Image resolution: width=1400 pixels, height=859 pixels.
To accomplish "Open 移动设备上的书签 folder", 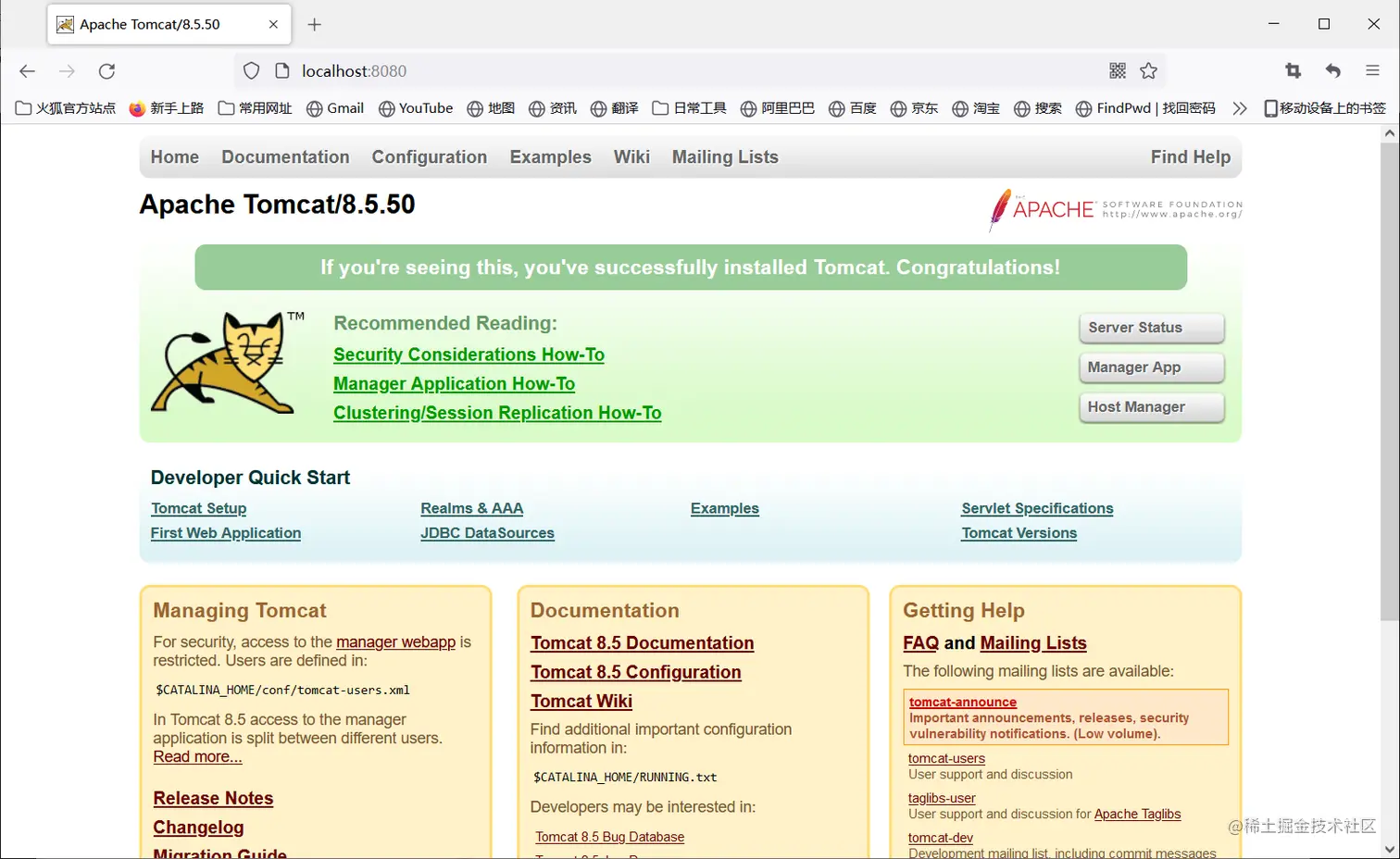I will coord(1325,108).
